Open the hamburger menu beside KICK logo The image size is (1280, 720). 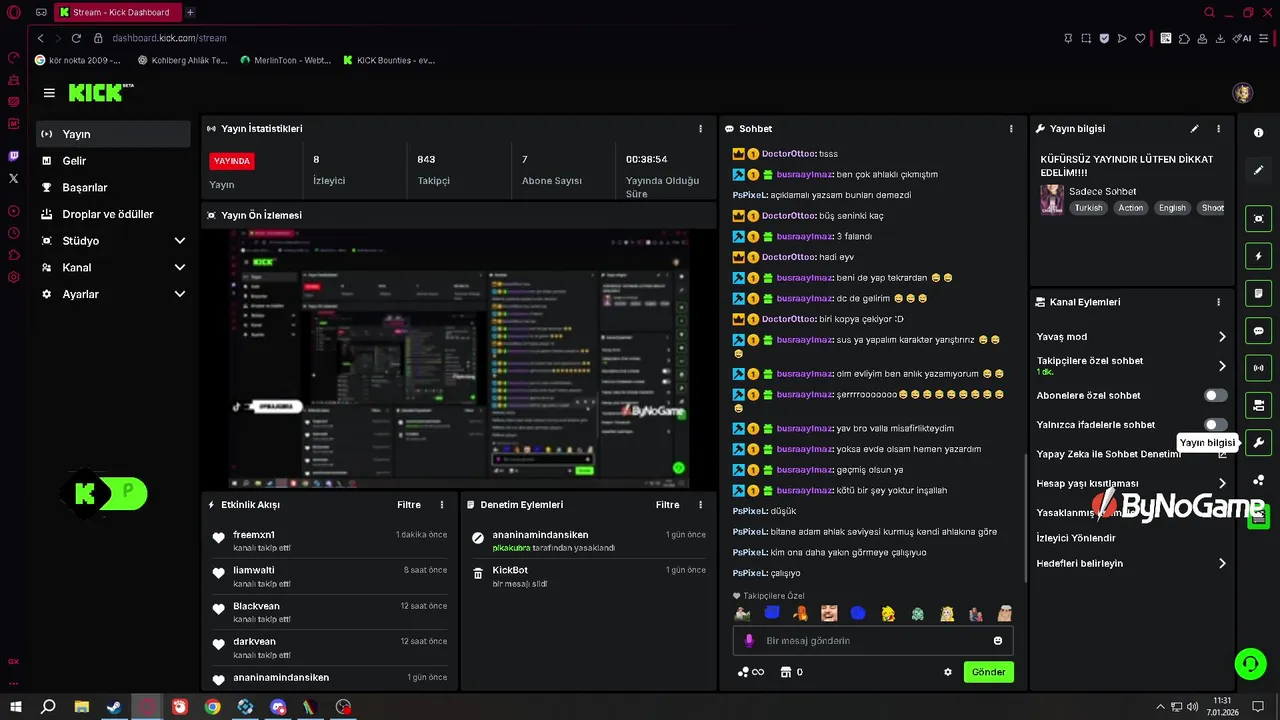pos(49,93)
